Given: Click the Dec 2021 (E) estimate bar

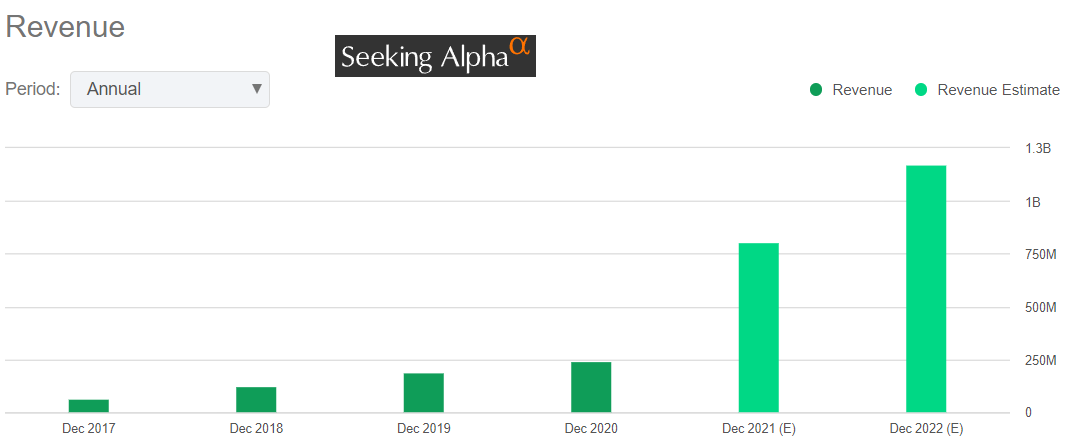Looking at the screenshot, I should [758, 327].
